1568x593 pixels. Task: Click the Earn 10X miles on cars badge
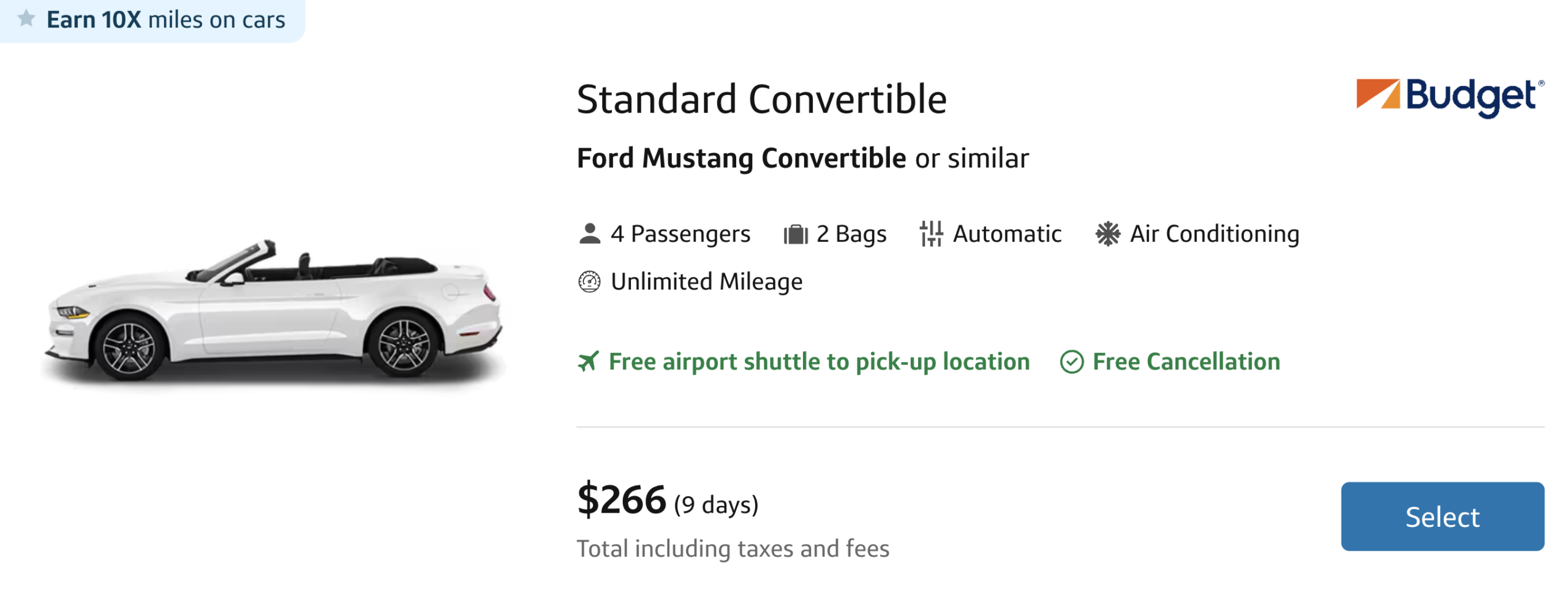click(x=153, y=19)
